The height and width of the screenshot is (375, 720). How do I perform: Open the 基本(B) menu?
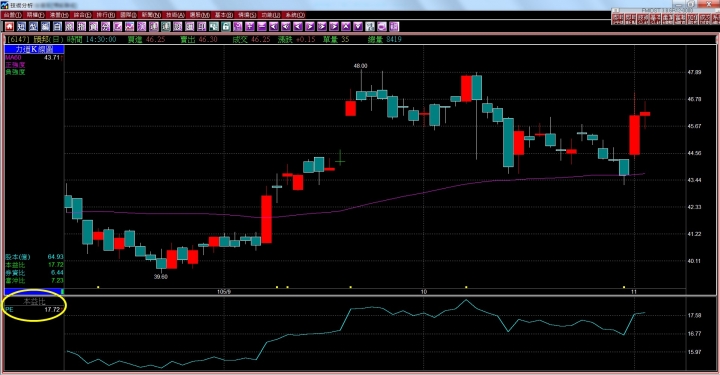(223, 15)
